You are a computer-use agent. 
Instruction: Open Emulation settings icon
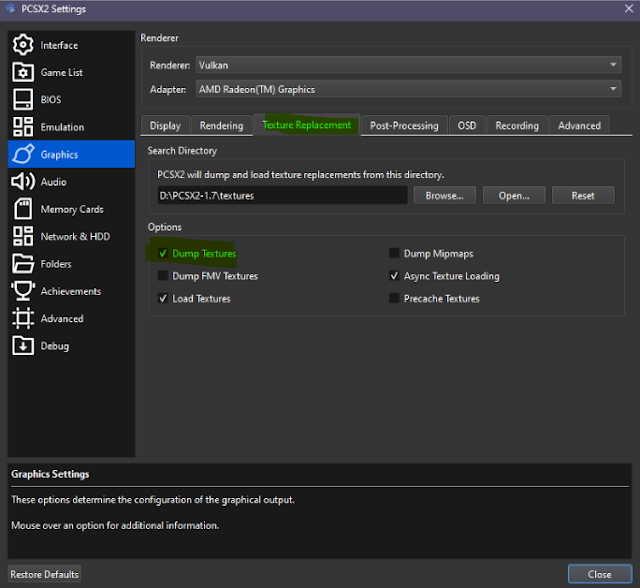pos(23,127)
